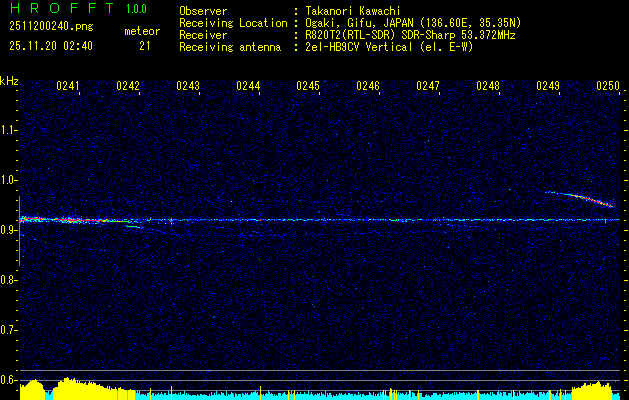Click the 0.7 frequency axis label
Screen dimensions: 629x400
tap(9, 329)
